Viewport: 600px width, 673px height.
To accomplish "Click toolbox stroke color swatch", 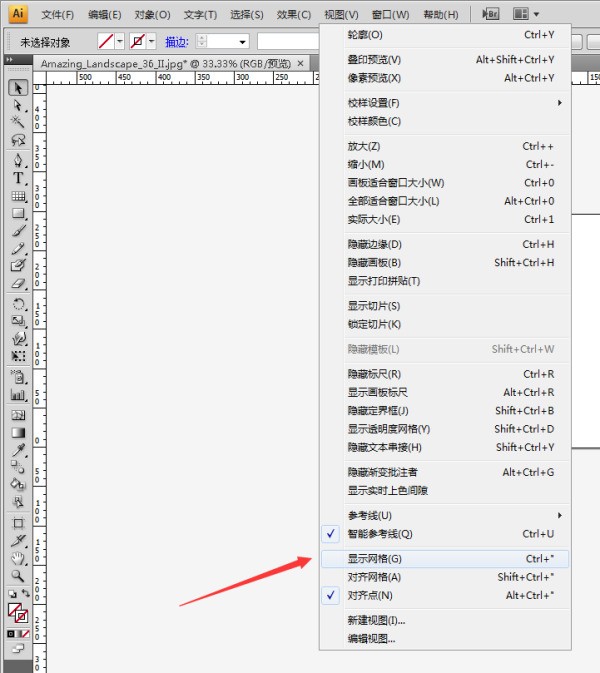I will (21, 616).
